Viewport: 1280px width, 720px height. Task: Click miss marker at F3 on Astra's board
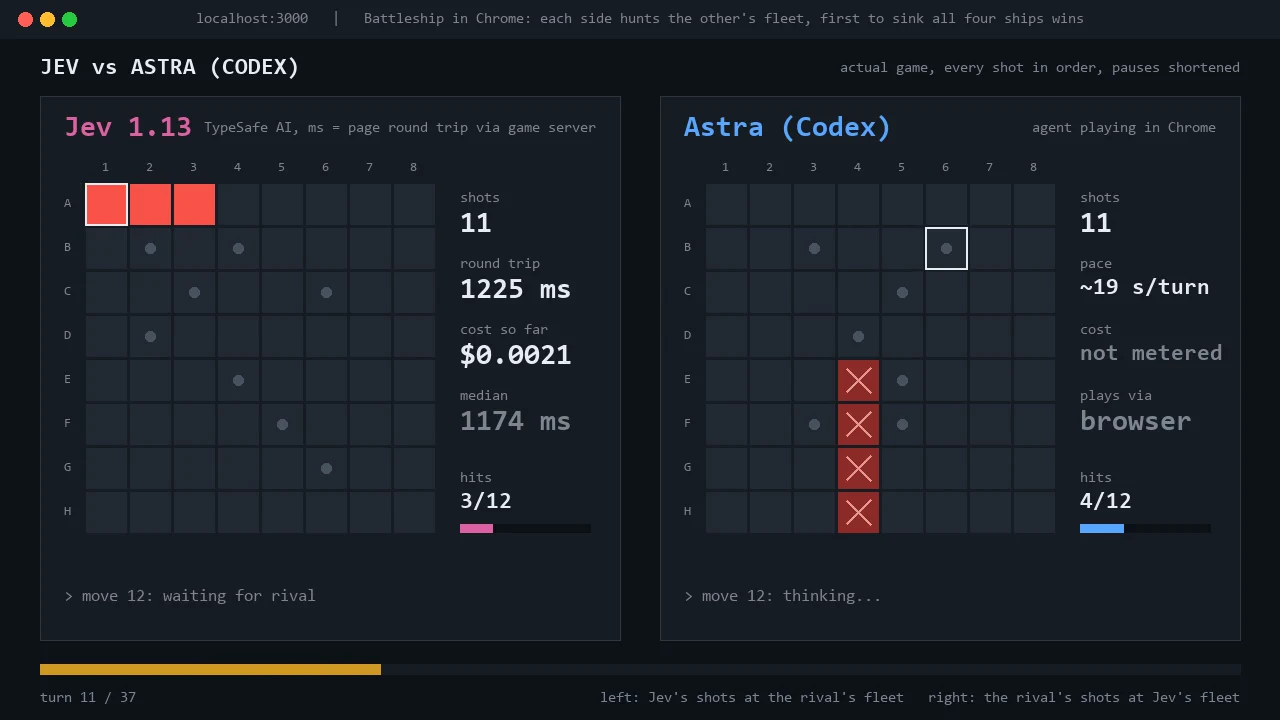[x=814, y=424]
